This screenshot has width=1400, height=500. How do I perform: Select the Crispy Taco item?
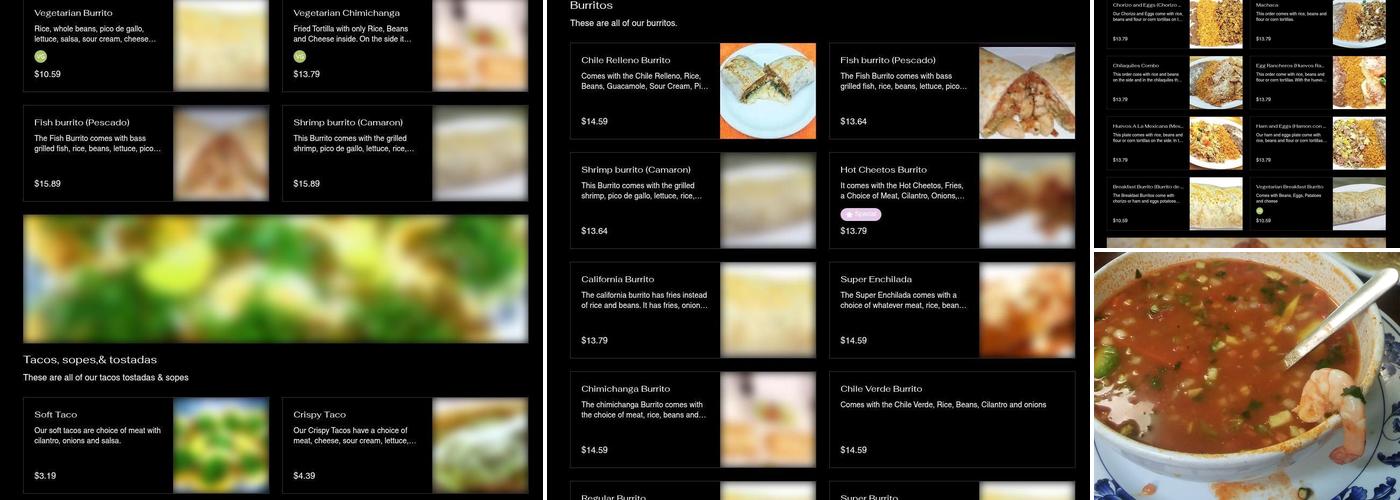pos(405,446)
